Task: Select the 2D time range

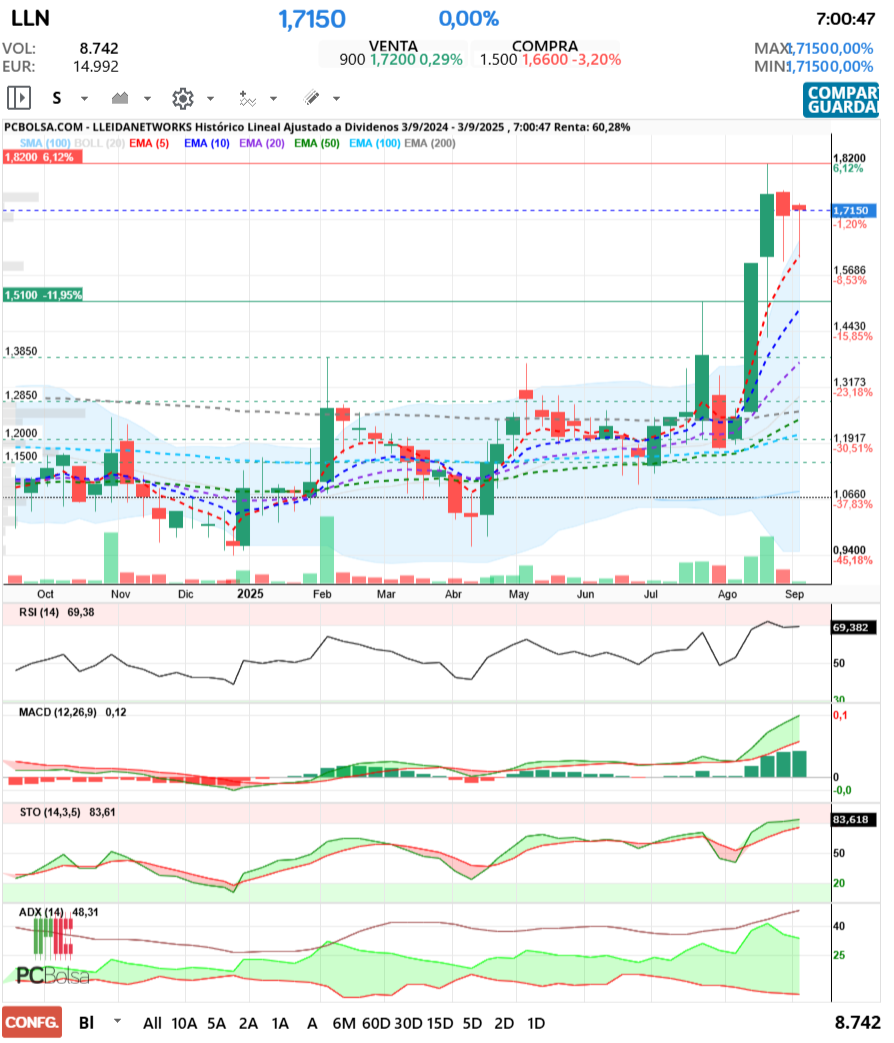Action: click(x=504, y=1023)
